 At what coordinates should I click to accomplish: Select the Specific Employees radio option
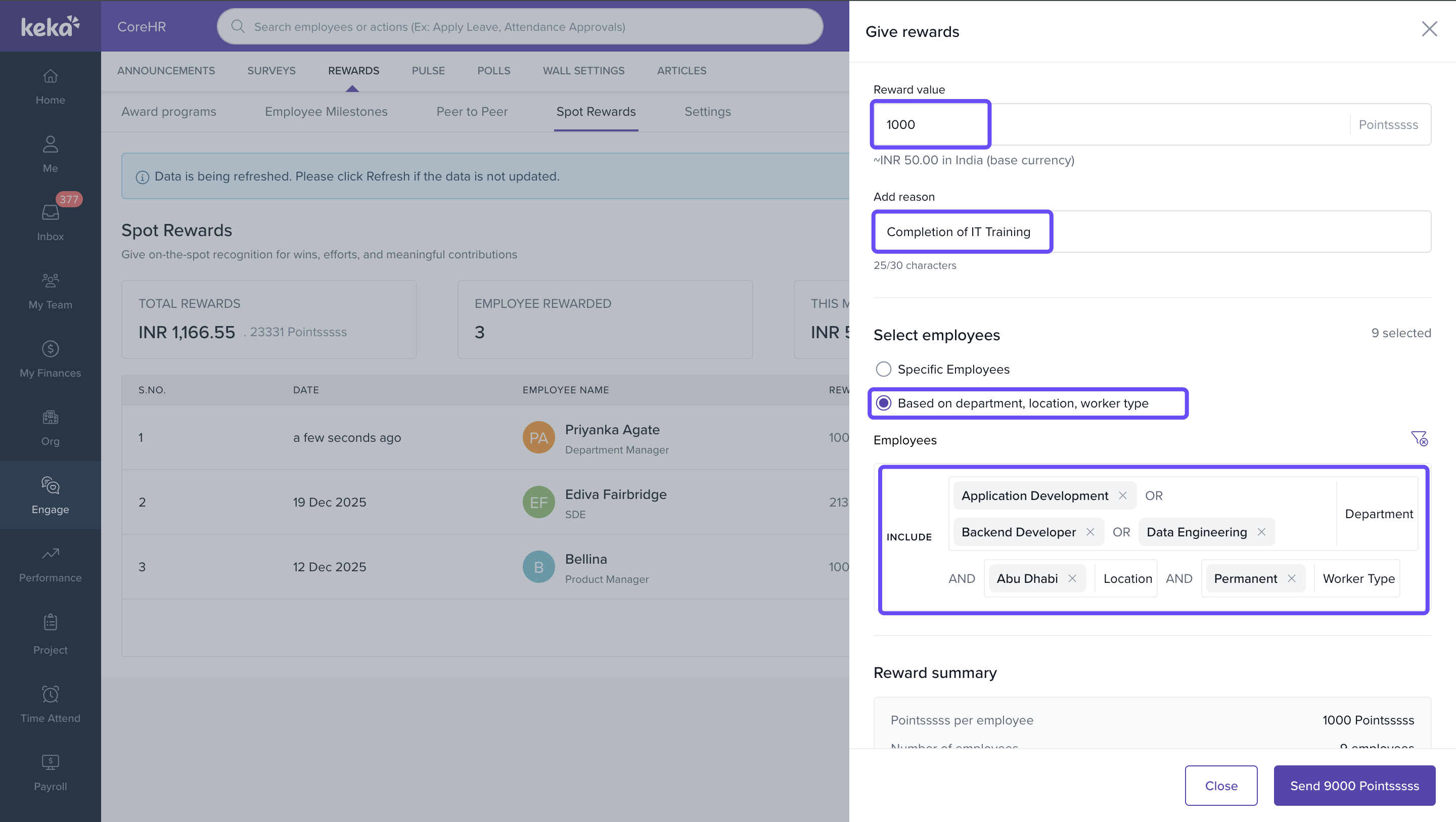tap(883, 369)
